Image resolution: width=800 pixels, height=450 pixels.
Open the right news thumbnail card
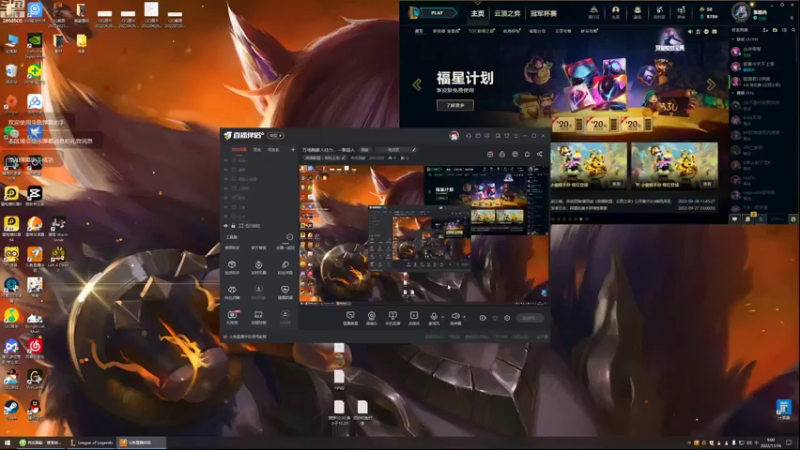(674, 165)
